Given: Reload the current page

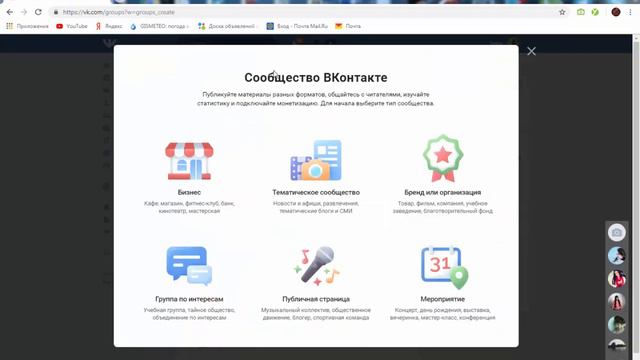Looking at the screenshot, I should click(38, 12).
